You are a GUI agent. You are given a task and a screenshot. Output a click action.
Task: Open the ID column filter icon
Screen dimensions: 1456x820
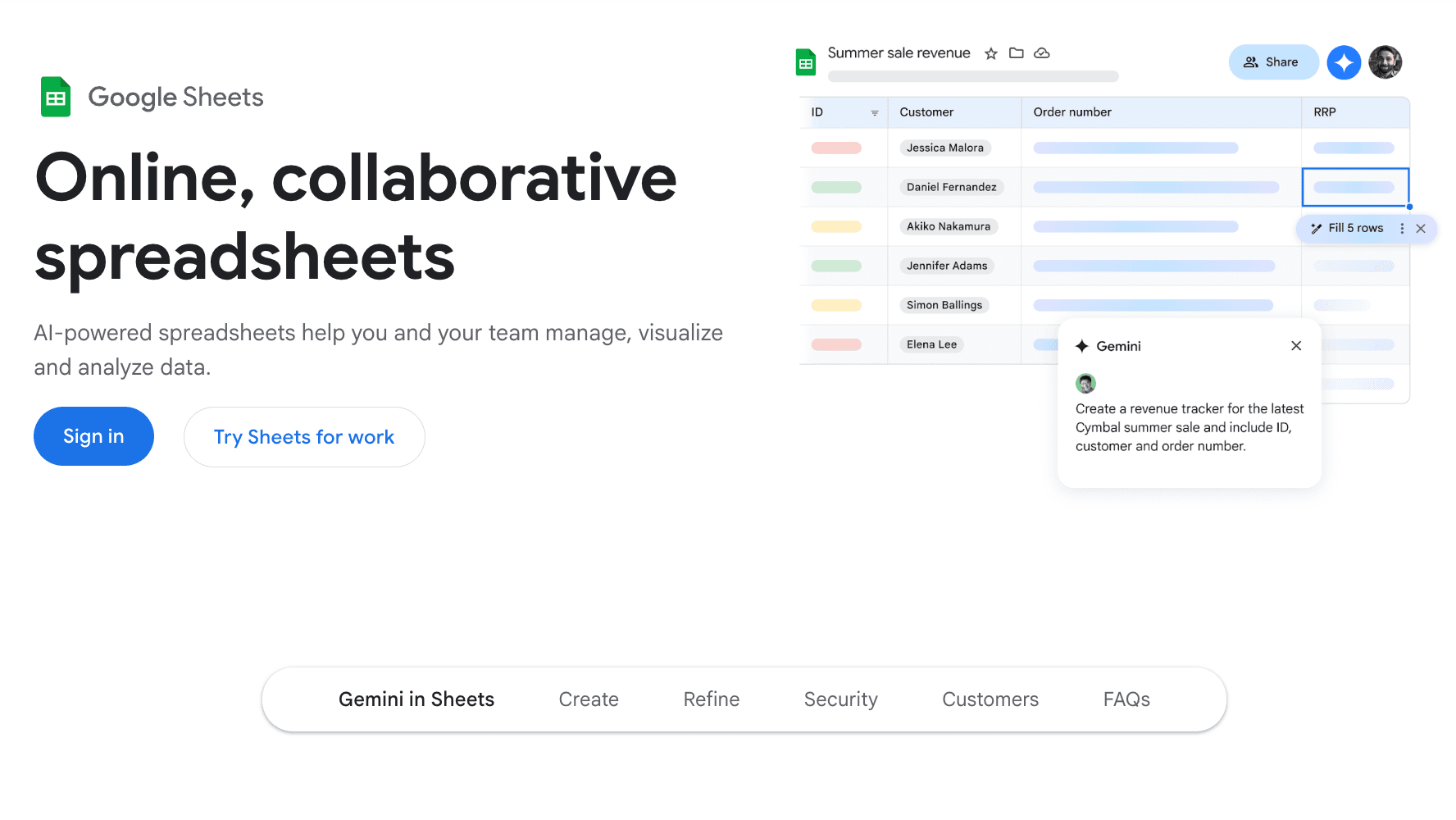pyautogui.click(x=875, y=113)
